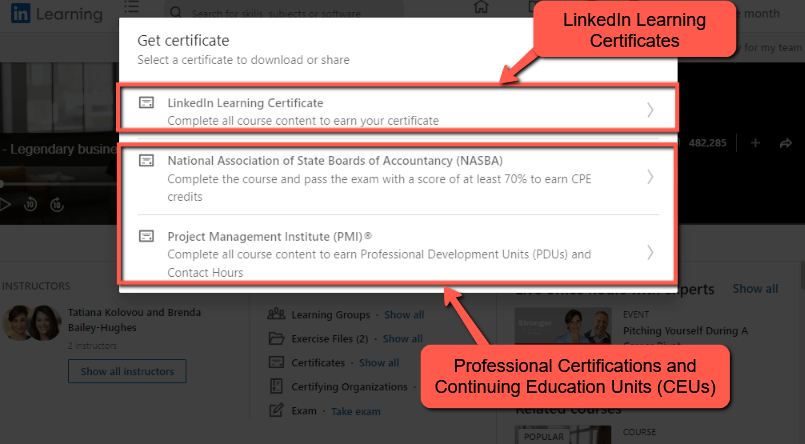Play the course video

point(5,204)
